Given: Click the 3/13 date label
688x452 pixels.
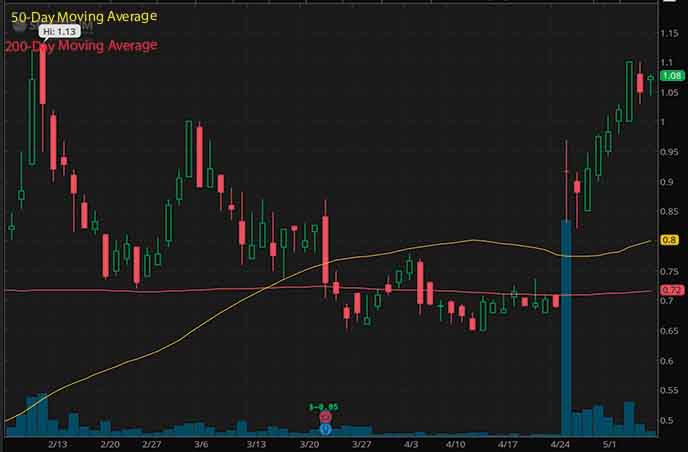Looking at the screenshot, I should tap(256, 444).
